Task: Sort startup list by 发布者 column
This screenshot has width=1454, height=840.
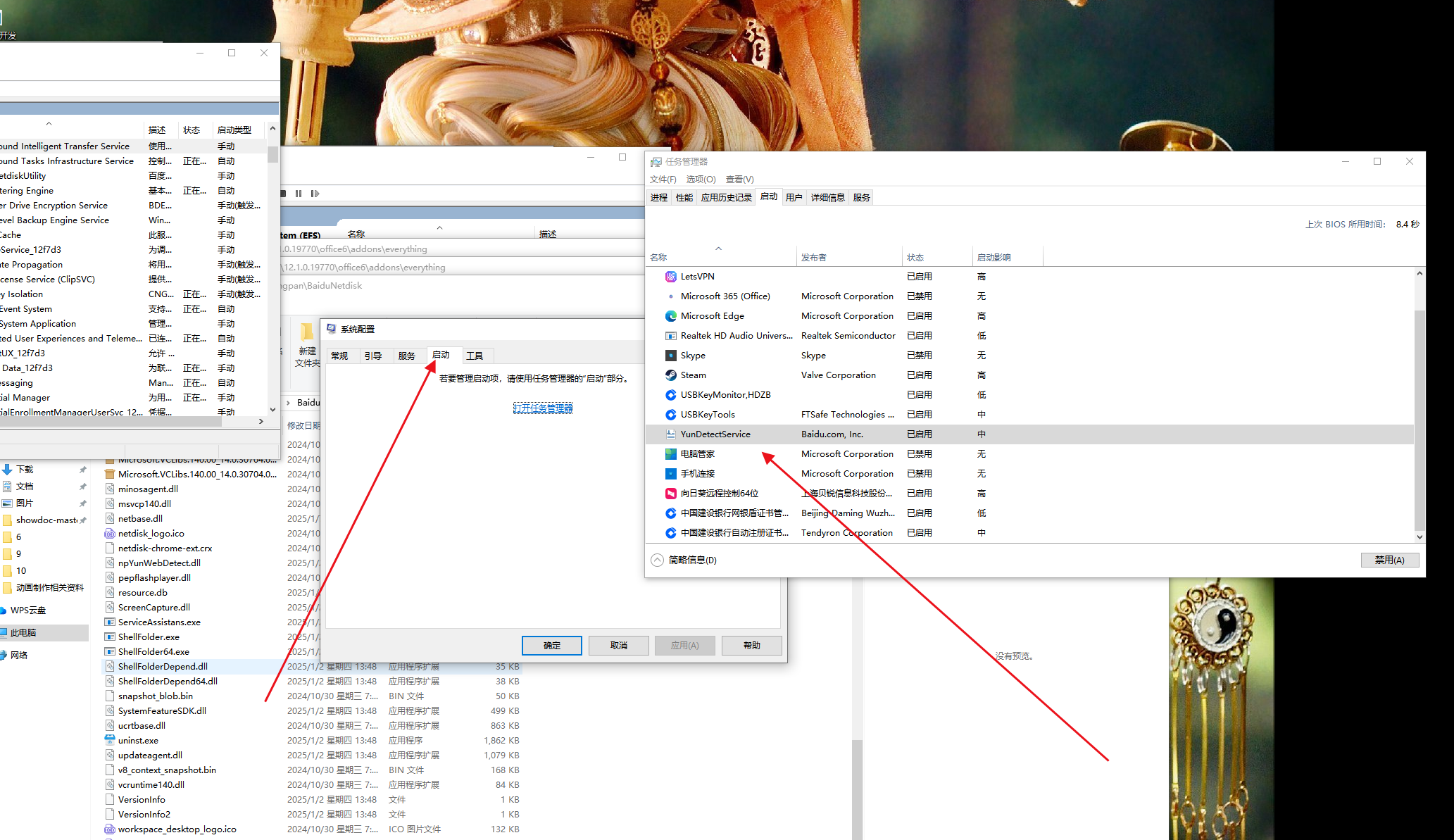Action: point(848,258)
